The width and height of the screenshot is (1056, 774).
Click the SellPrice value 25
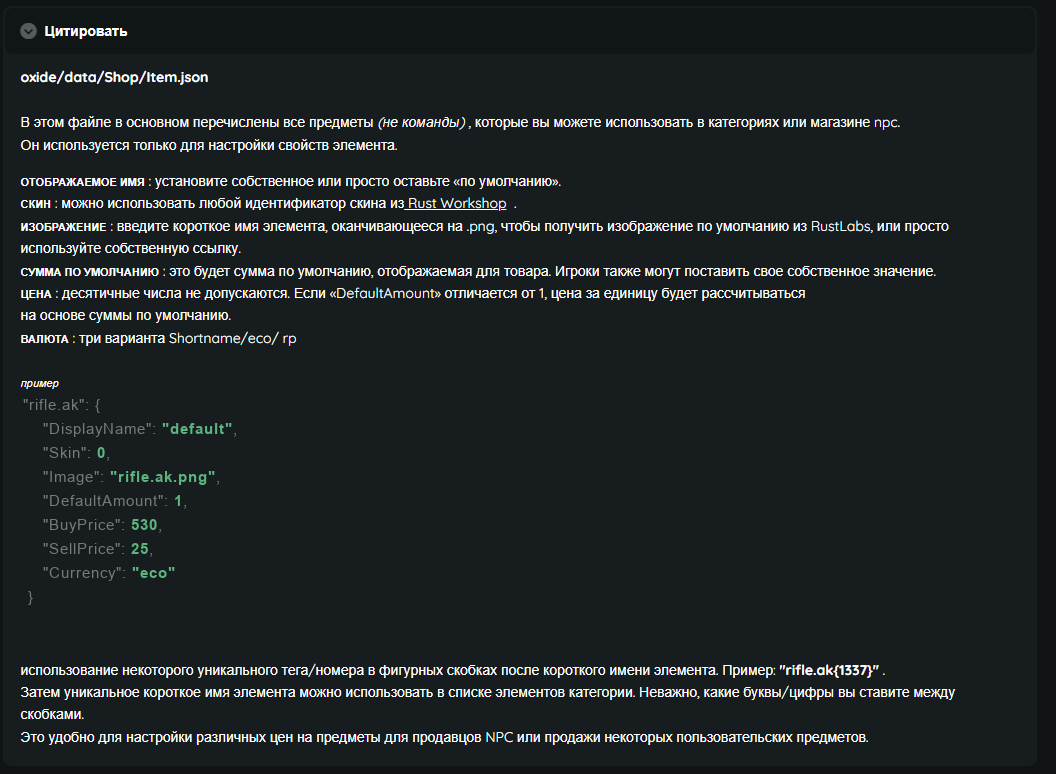click(141, 548)
